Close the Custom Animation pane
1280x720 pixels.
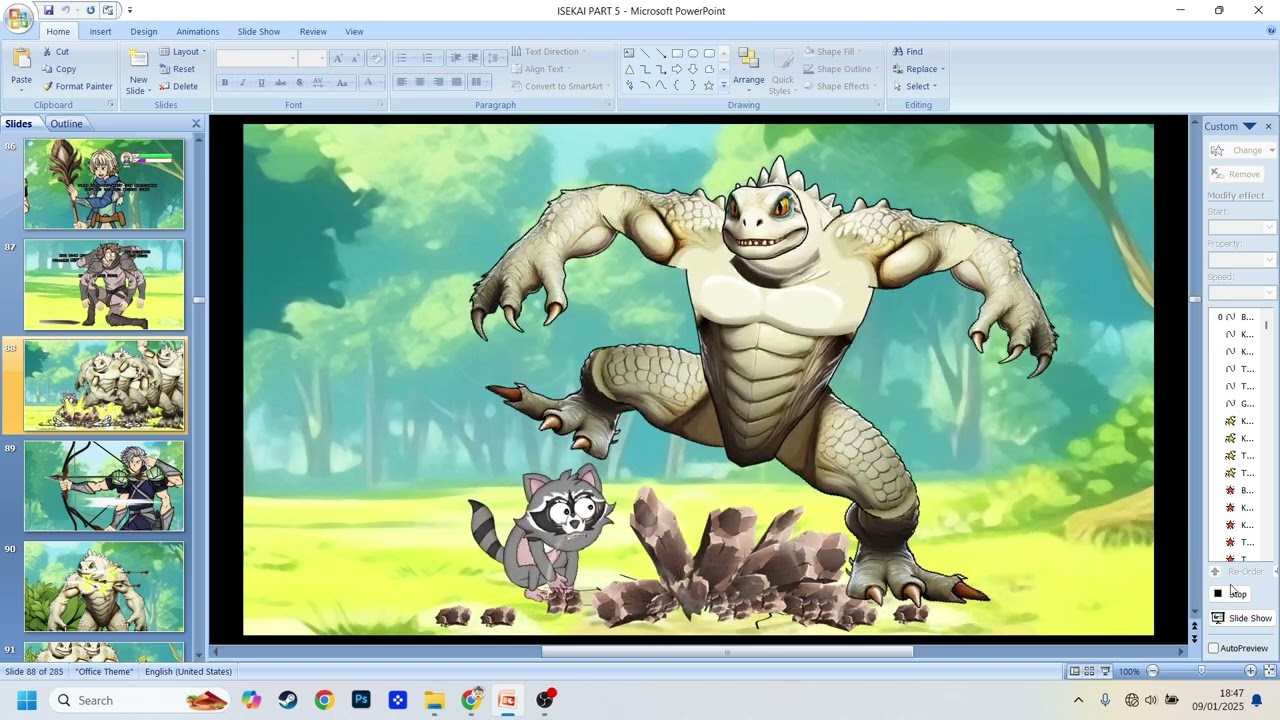click(1268, 126)
